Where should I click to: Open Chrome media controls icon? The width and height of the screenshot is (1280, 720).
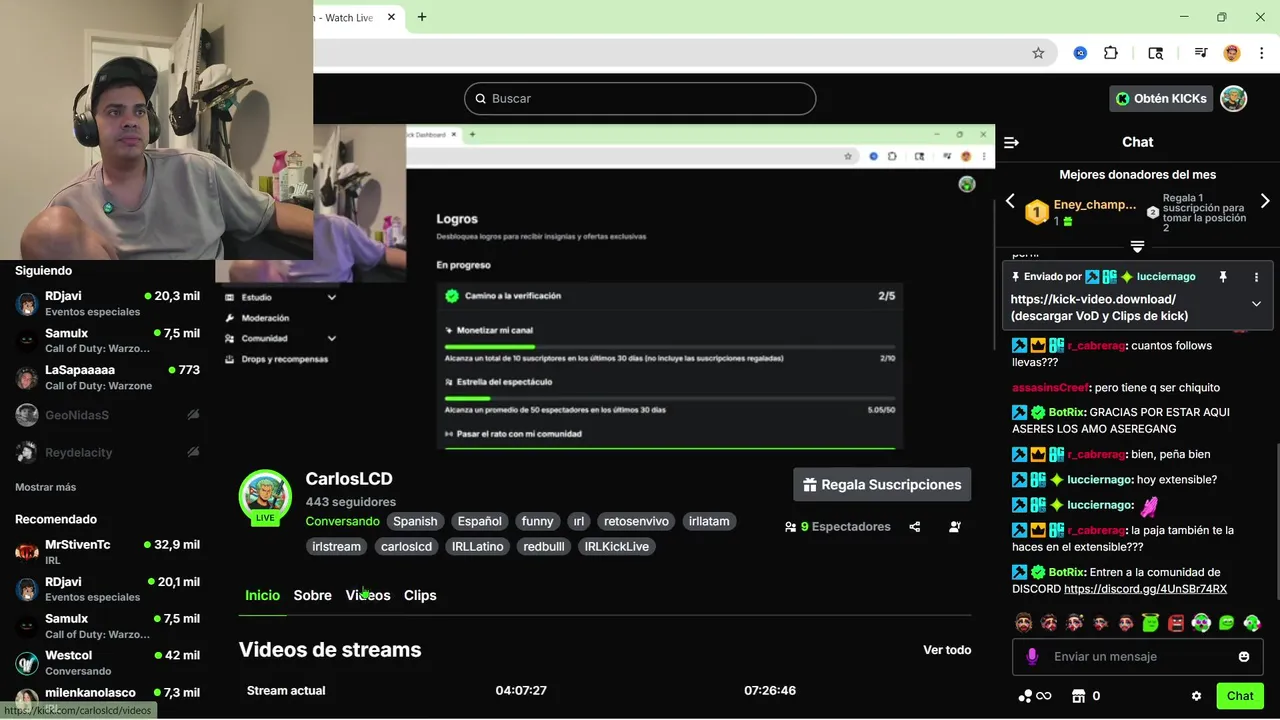pos(1201,53)
